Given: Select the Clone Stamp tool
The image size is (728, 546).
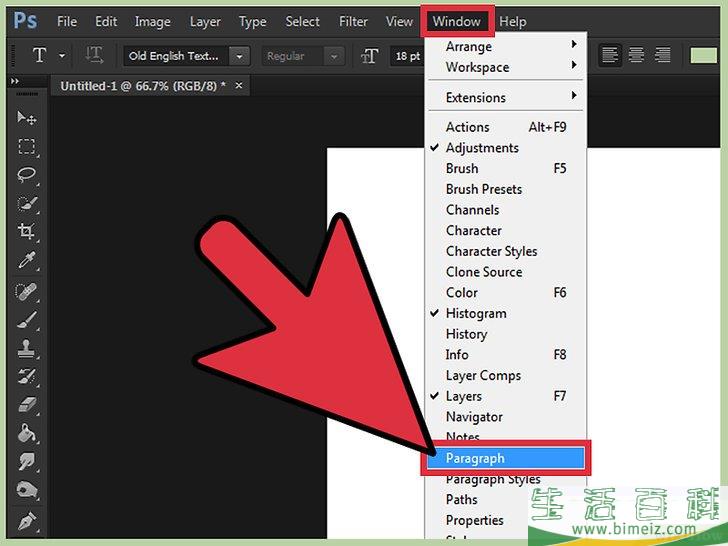Looking at the screenshot, I should 26,348.
